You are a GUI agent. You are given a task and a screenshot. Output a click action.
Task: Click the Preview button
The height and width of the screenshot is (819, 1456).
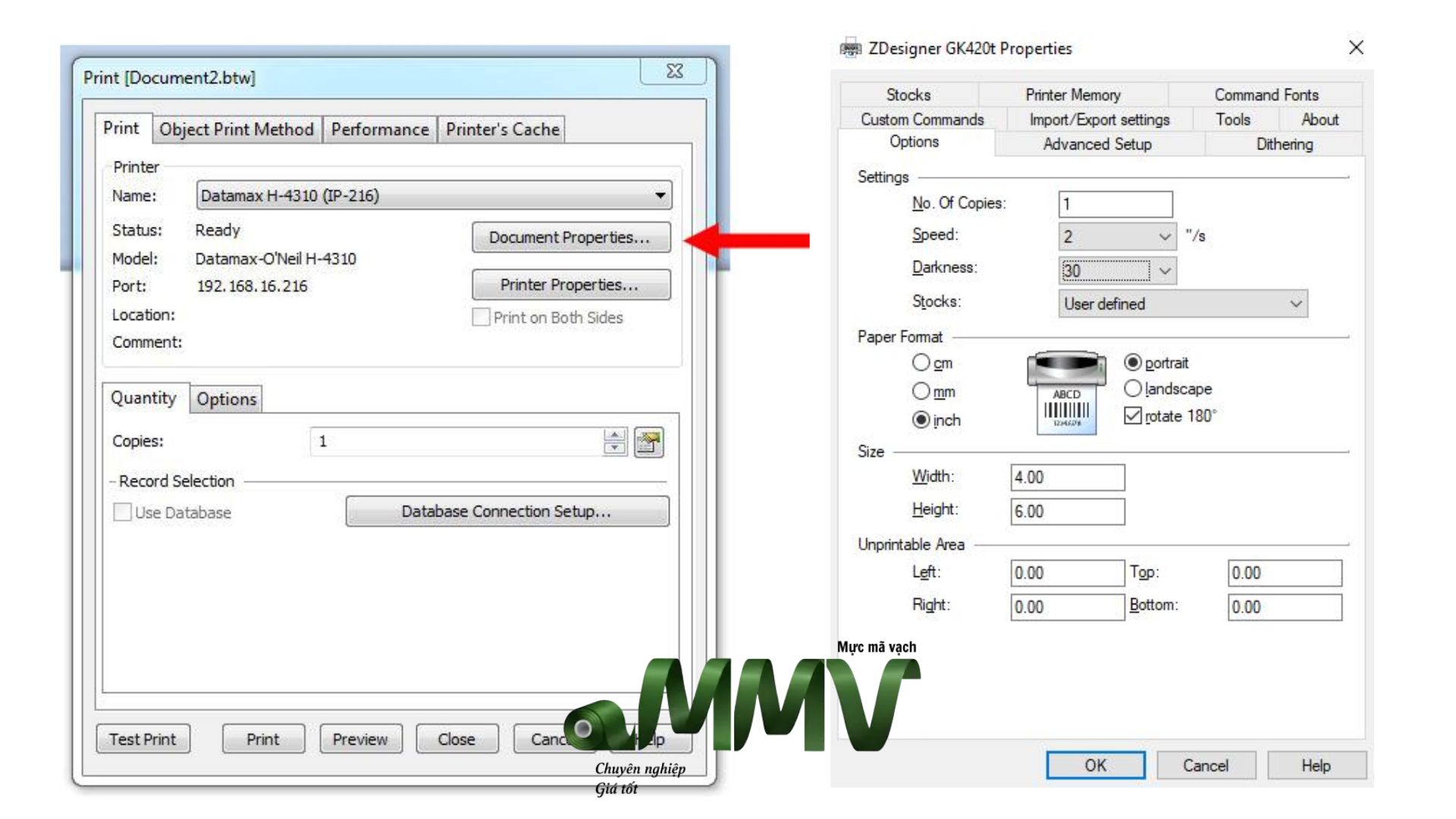360,739
